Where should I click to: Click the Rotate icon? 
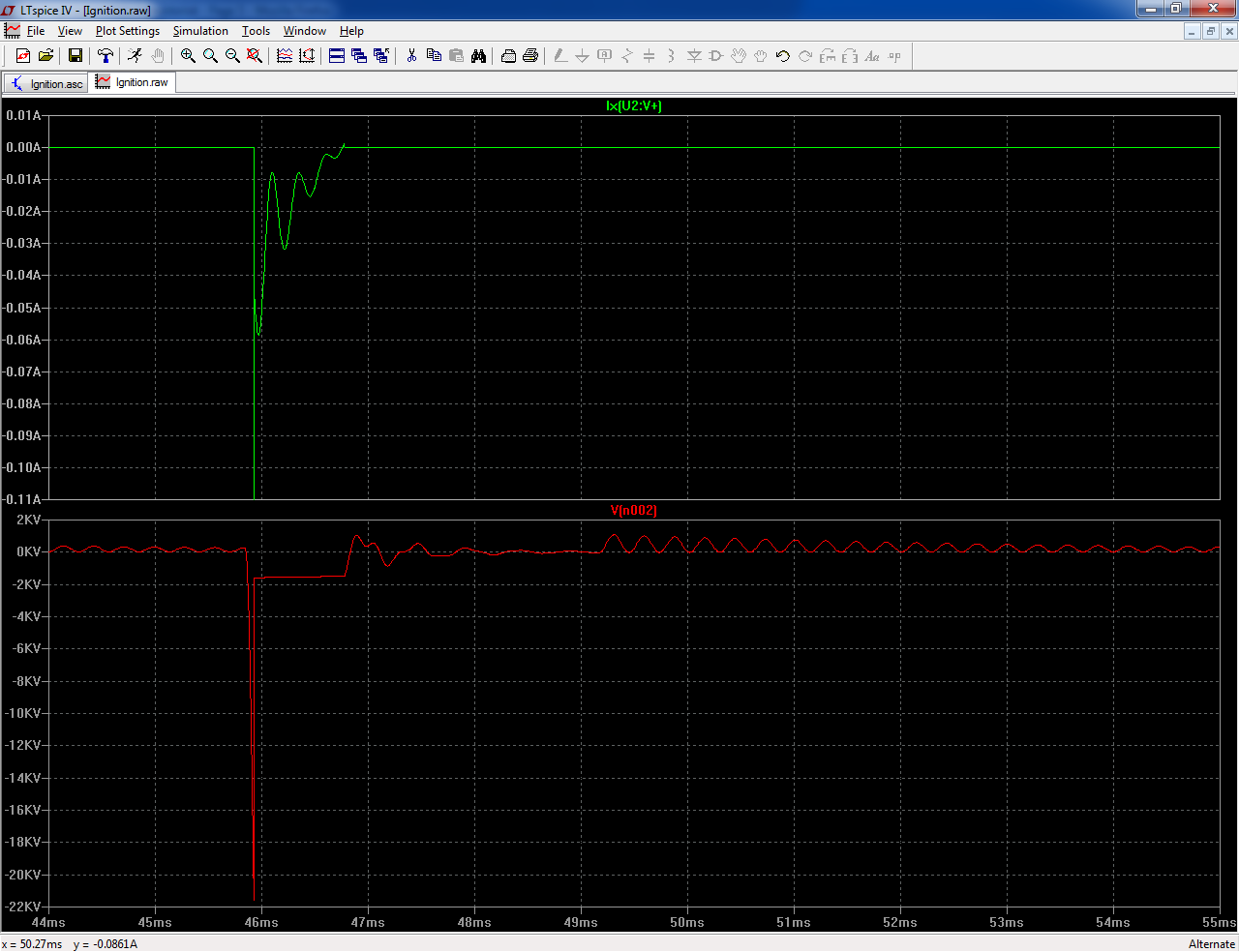click(x=828, y=56)
